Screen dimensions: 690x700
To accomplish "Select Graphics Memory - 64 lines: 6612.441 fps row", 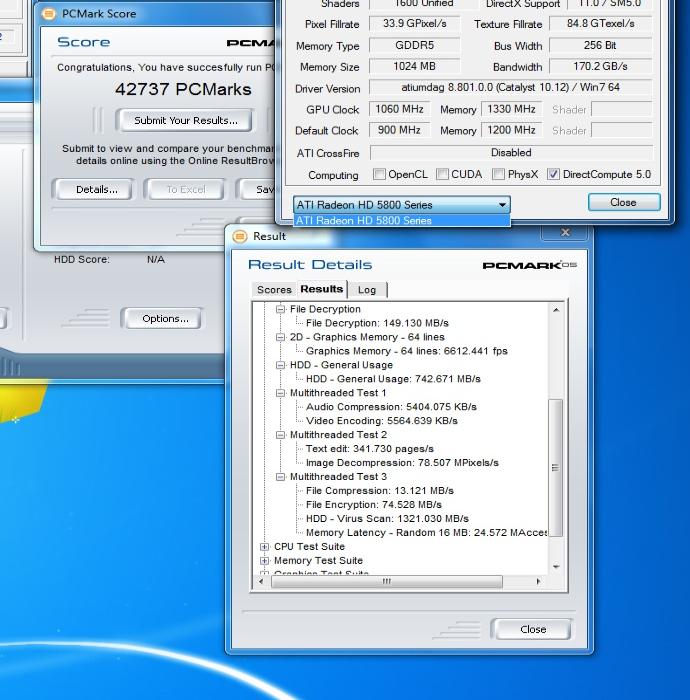I will point(407,351).
